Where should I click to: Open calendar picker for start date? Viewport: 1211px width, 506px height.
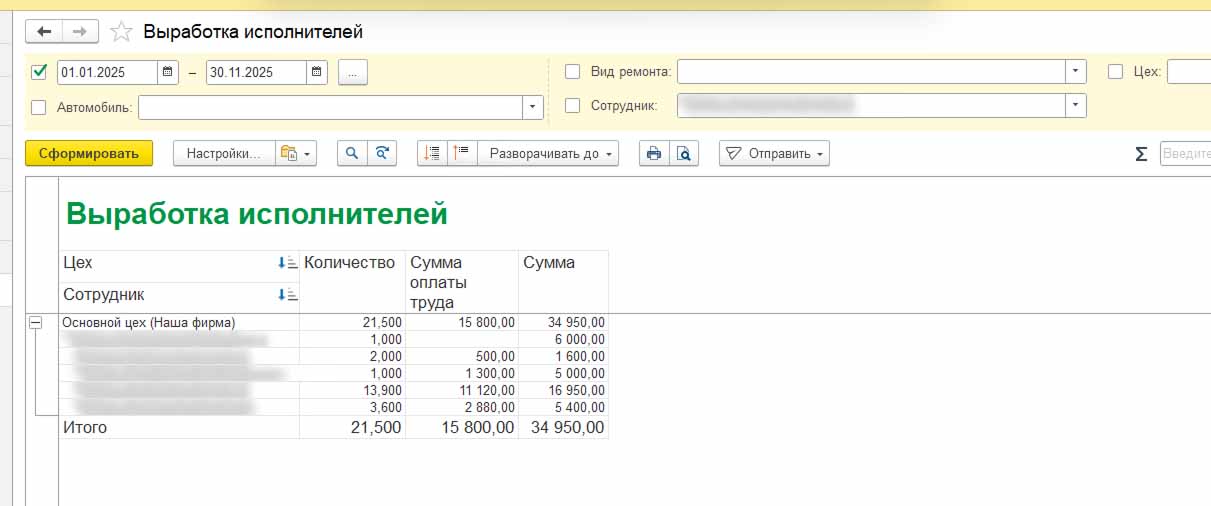click(x=168, y=72)
